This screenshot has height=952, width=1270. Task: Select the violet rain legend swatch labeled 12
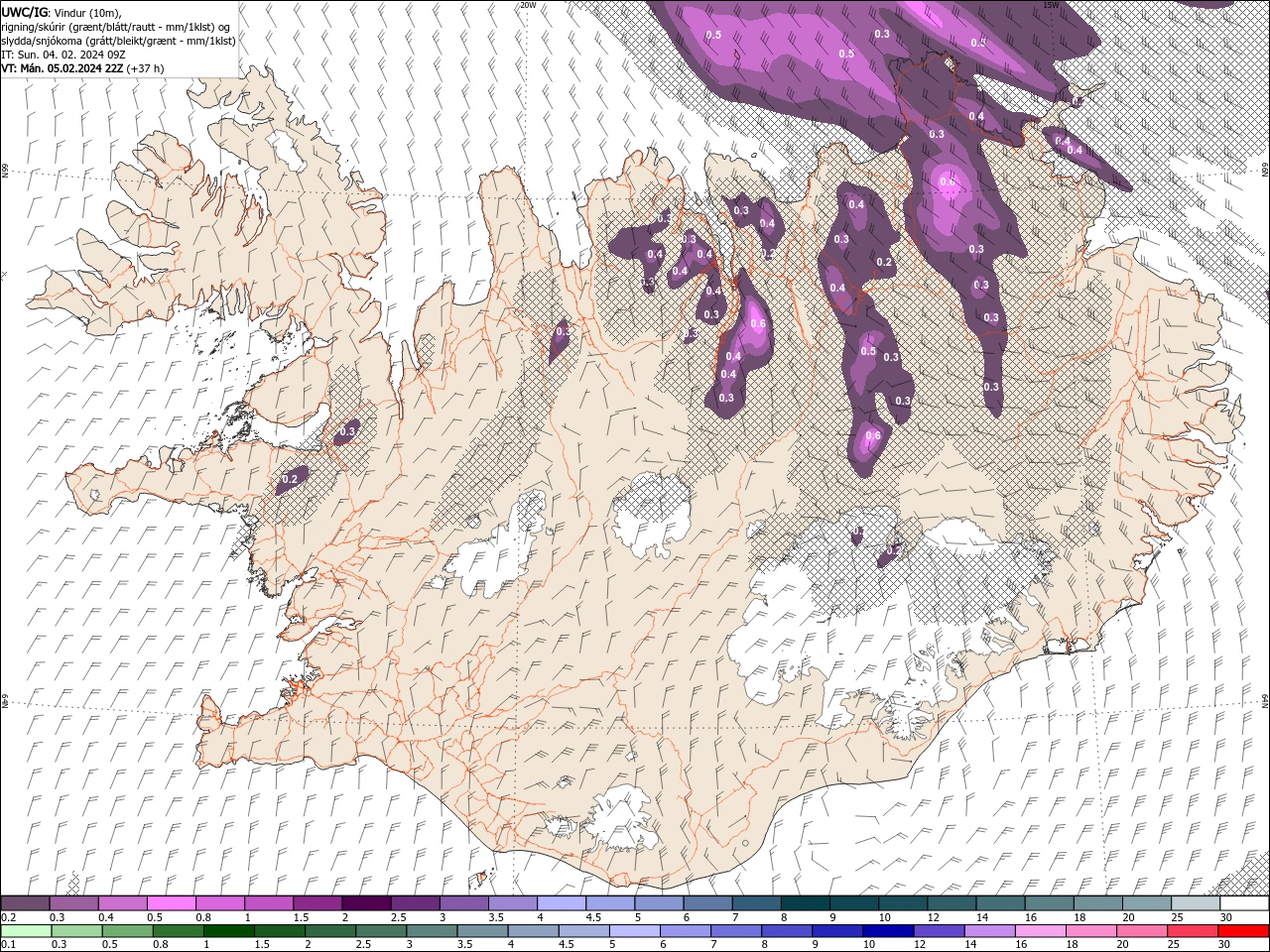tap(939, 931)
